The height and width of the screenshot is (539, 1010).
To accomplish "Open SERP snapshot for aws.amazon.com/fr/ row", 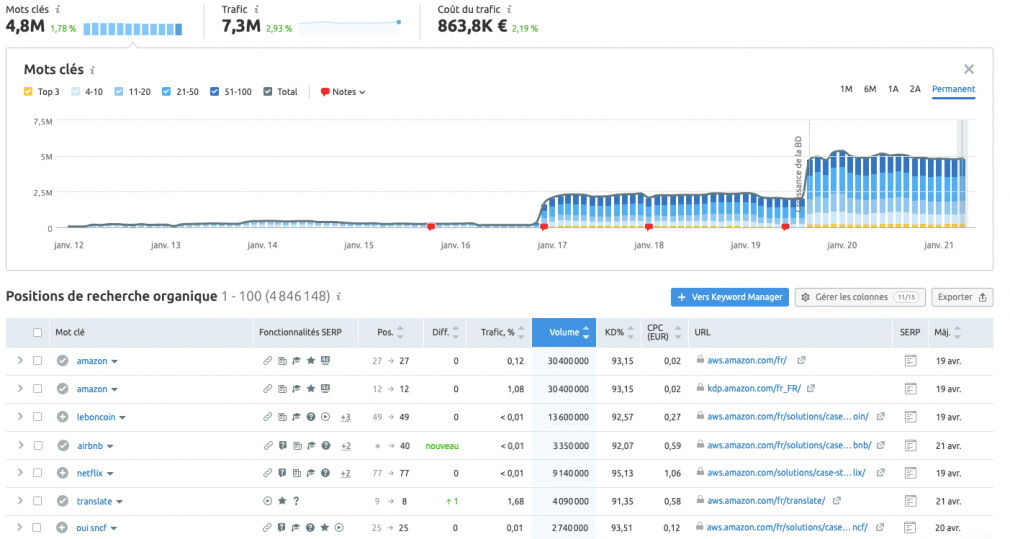I will coord(910,361).
